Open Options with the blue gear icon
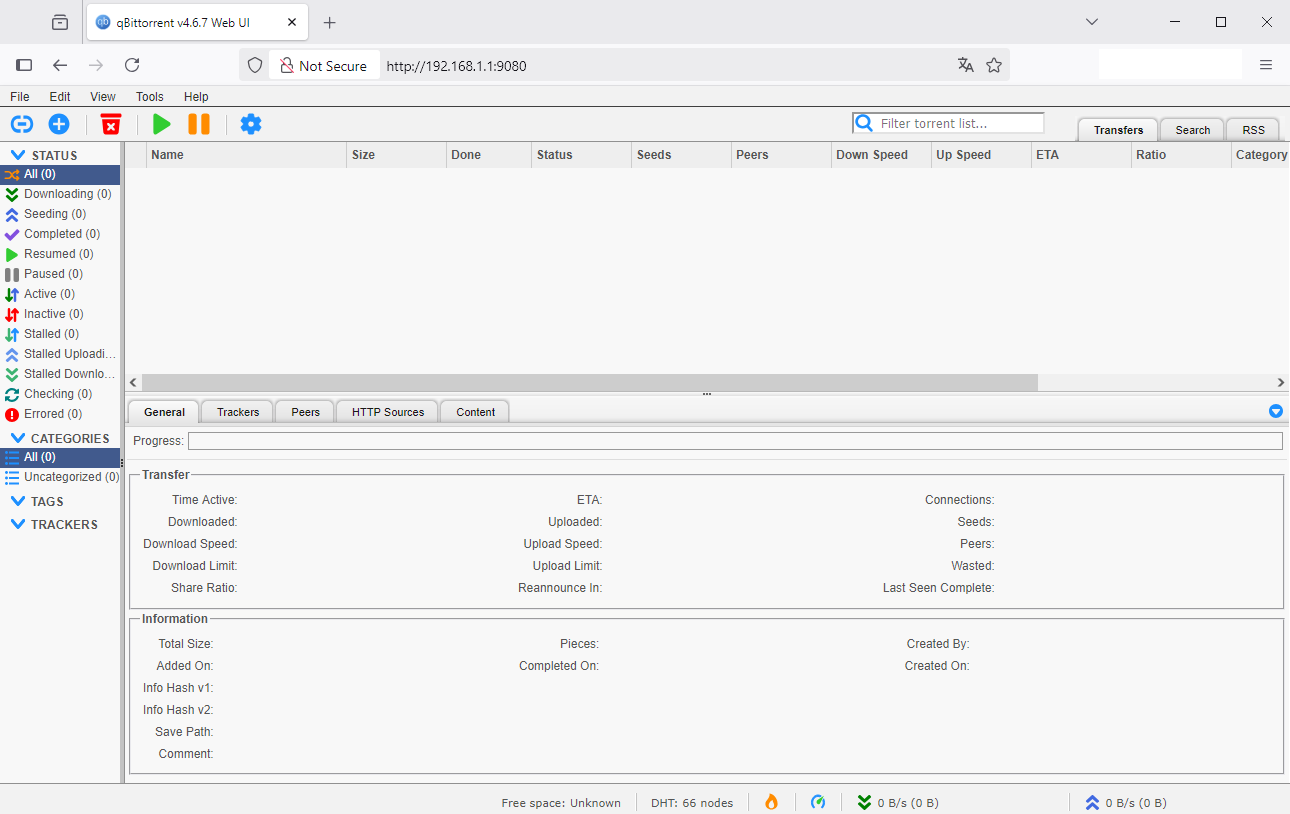 pyautogui.click(x=251, y=124)
